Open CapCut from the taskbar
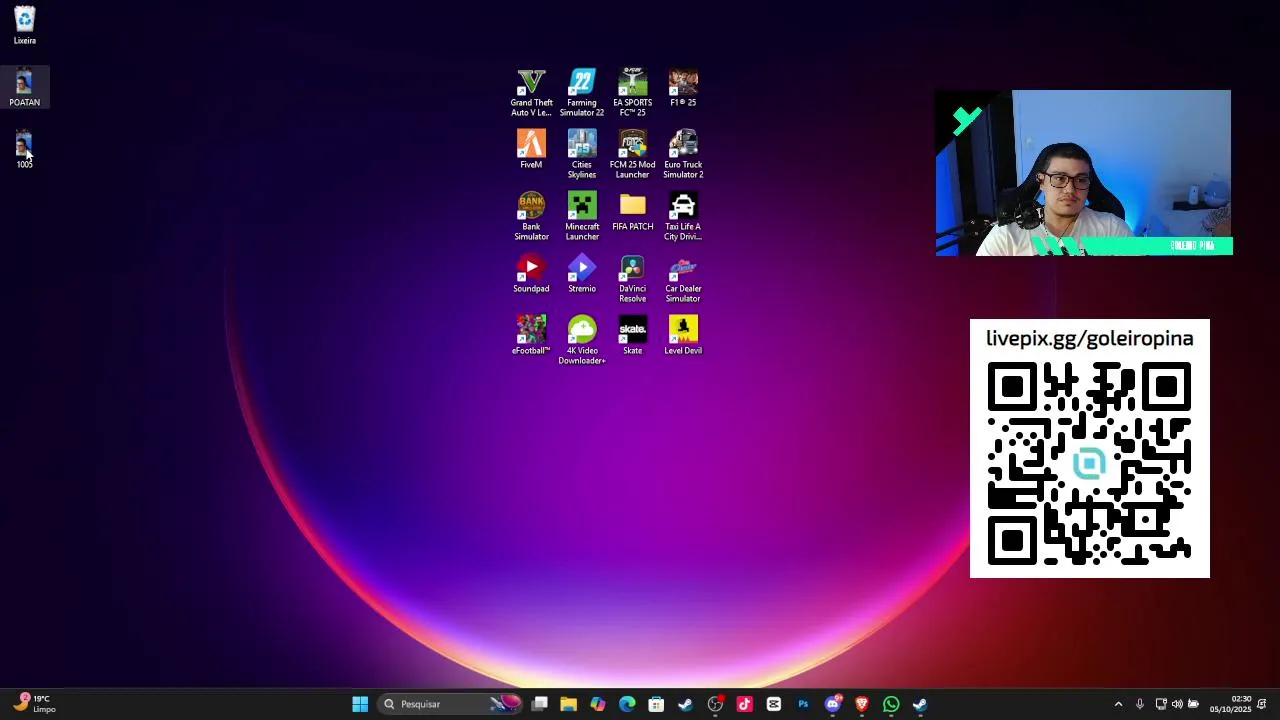This screenshot has width=1280, height=720. 774,704
